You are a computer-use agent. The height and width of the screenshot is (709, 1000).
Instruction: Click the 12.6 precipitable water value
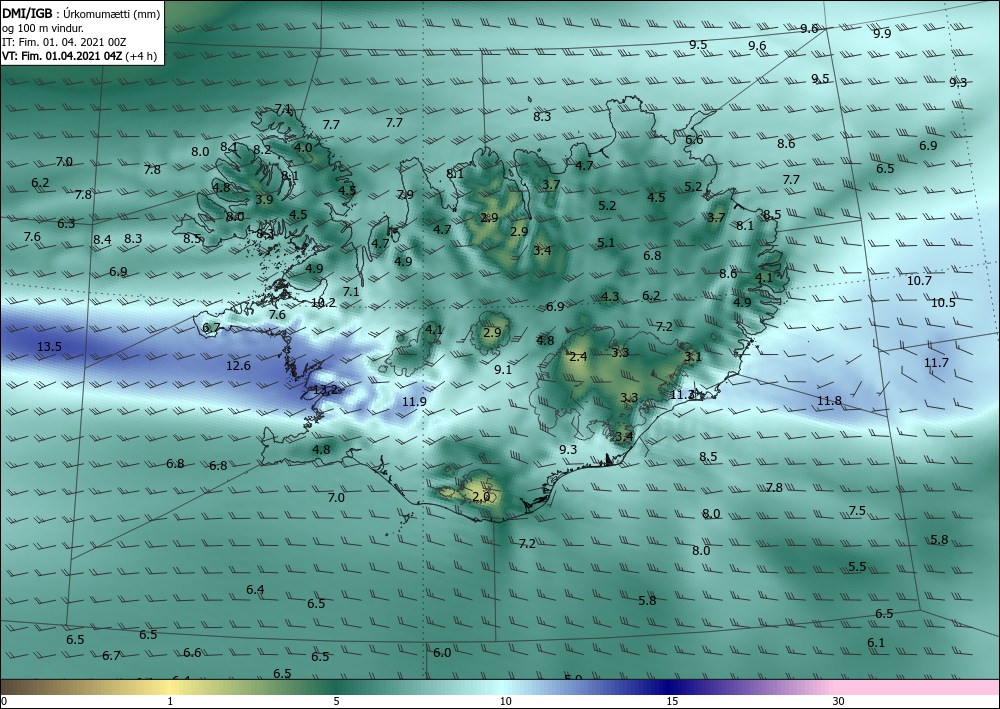click(239, 365)
